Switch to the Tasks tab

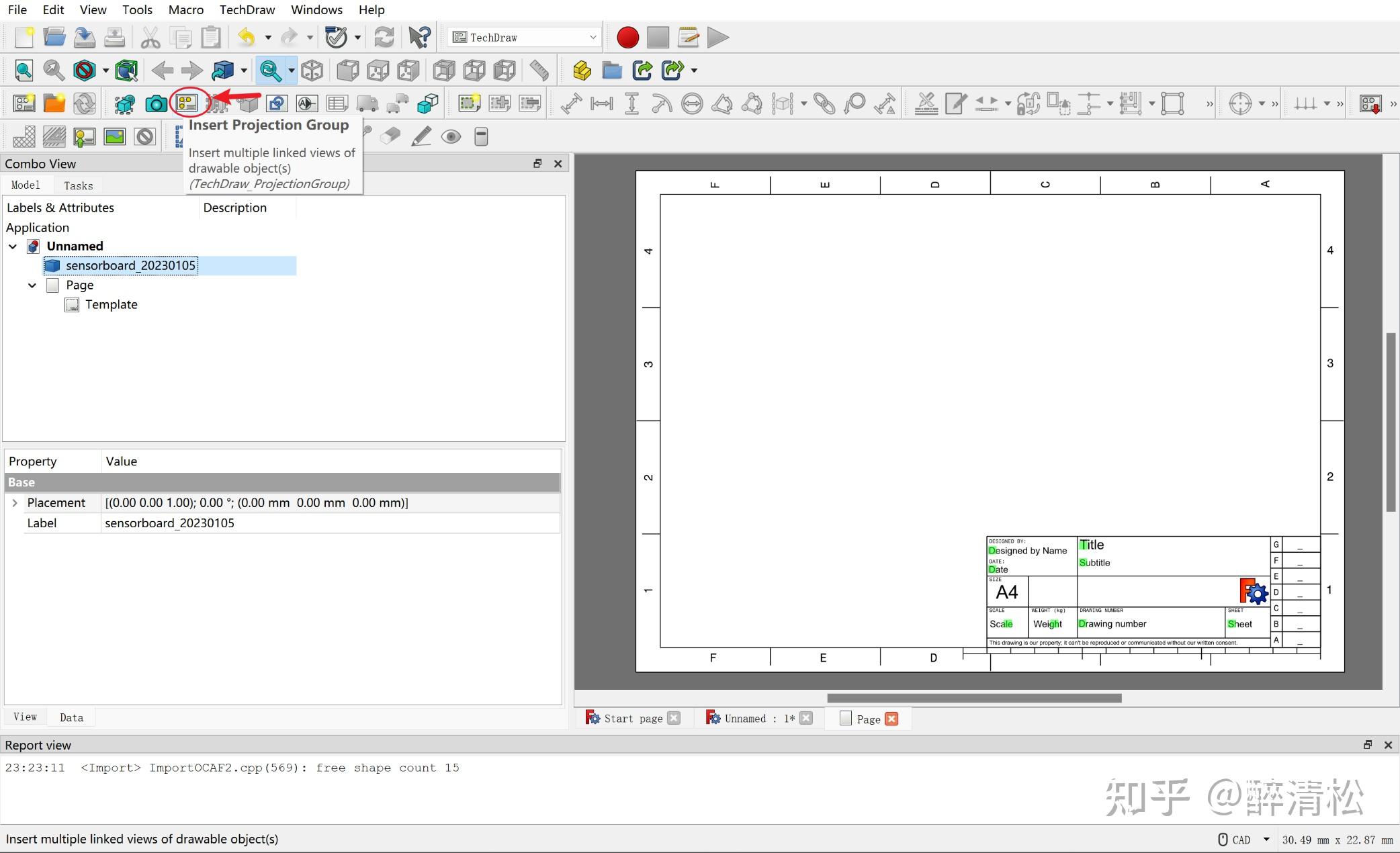(78, 185)
